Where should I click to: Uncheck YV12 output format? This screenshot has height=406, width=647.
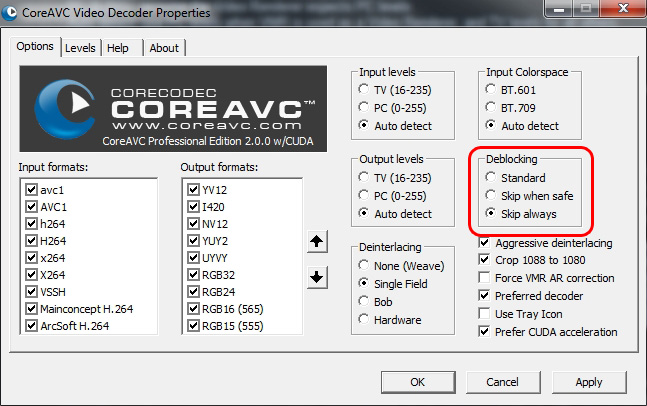pyautogui.click(x=194, y=190)
